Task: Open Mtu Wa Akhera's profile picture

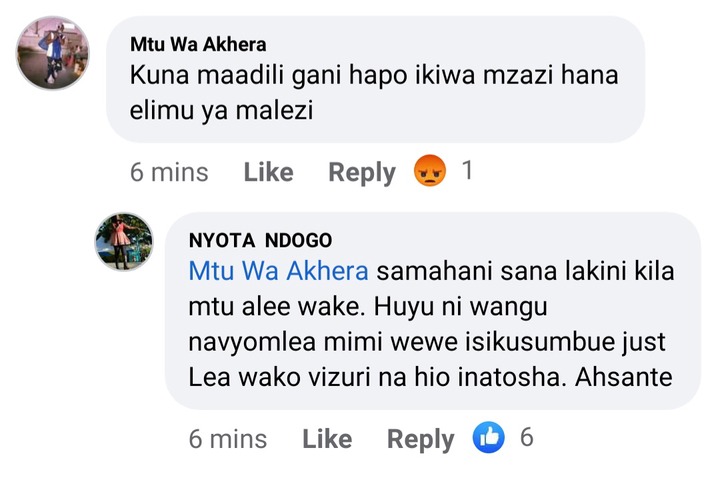Action: click(52, 52)
